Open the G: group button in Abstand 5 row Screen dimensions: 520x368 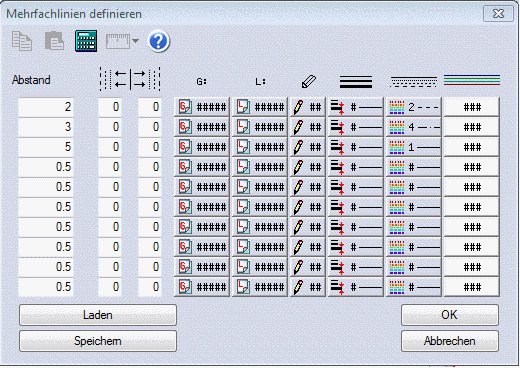pos(202,147)
